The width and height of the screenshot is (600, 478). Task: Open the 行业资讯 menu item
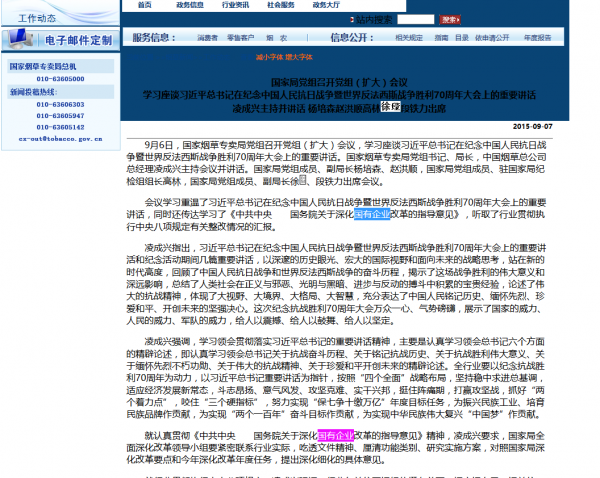[235, 5]
